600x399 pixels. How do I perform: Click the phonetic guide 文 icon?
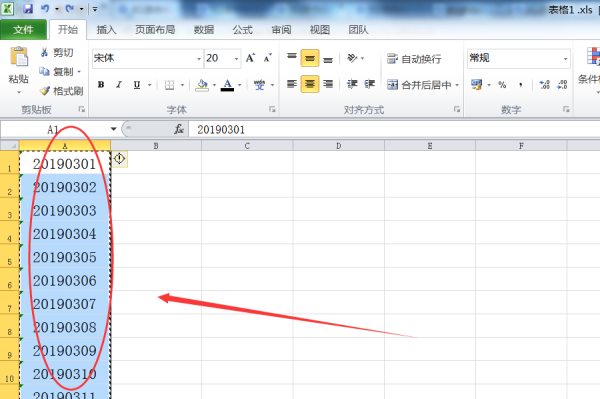[x=259, y=85]
